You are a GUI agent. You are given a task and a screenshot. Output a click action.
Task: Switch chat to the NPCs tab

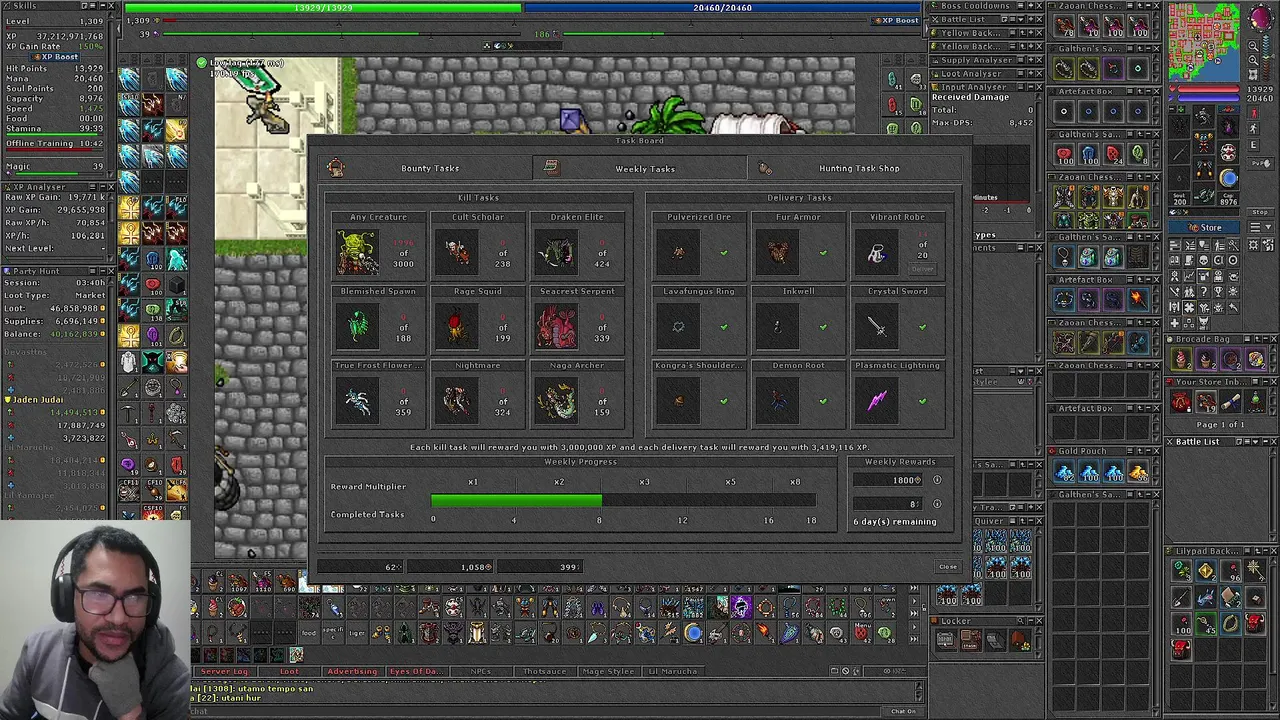coord(480,671)
